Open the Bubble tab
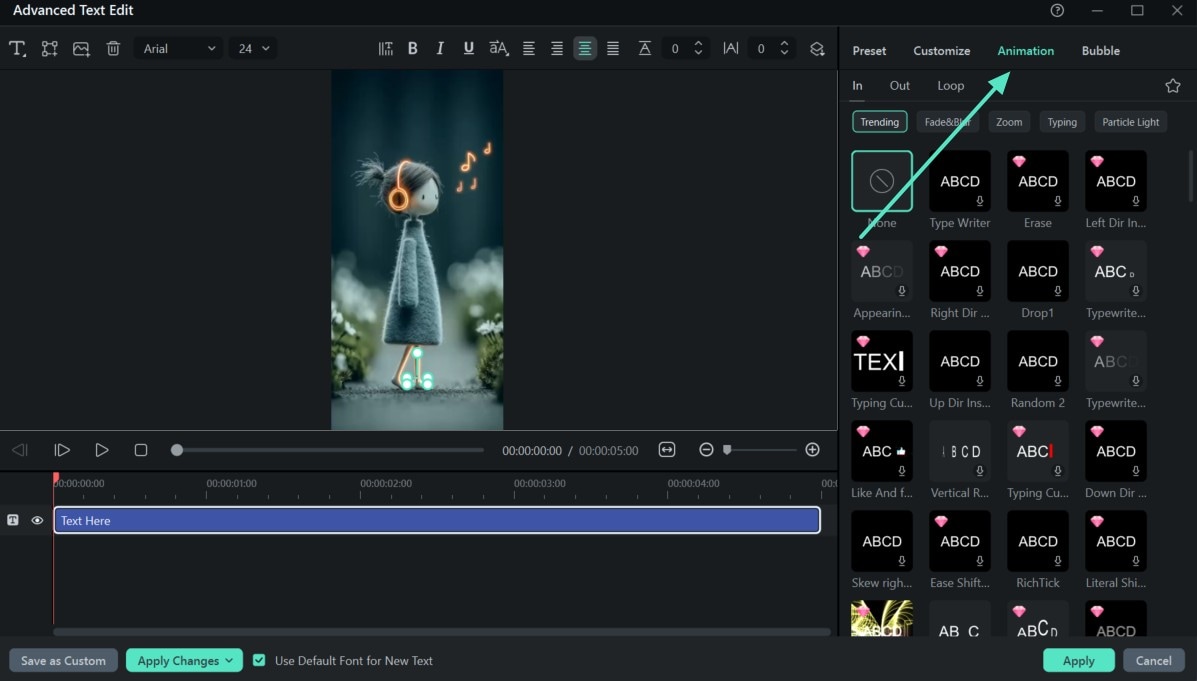 [x=1100, y=50]
